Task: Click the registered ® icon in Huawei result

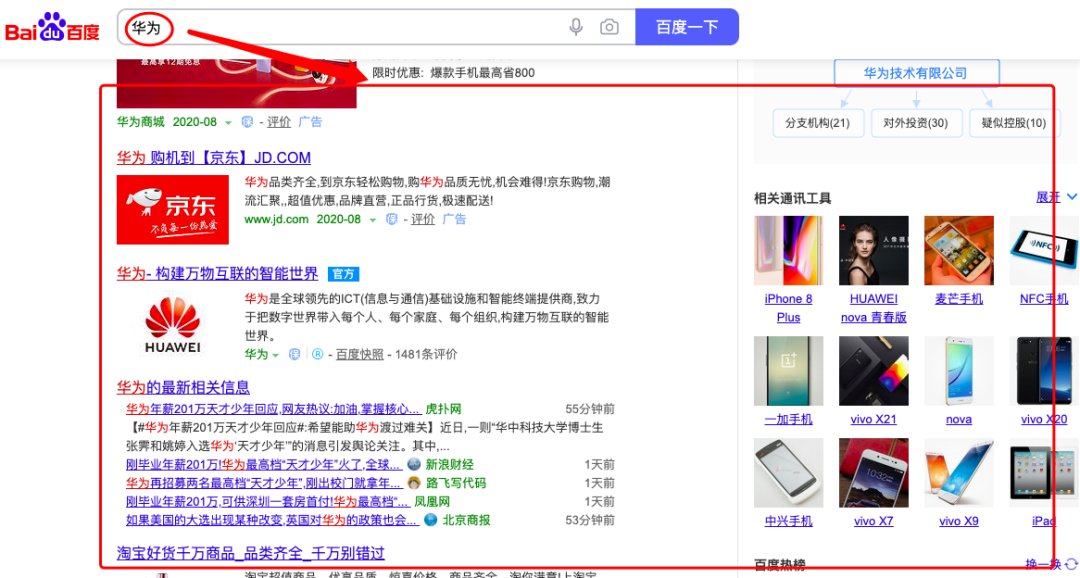Action: tap(318, 354)
